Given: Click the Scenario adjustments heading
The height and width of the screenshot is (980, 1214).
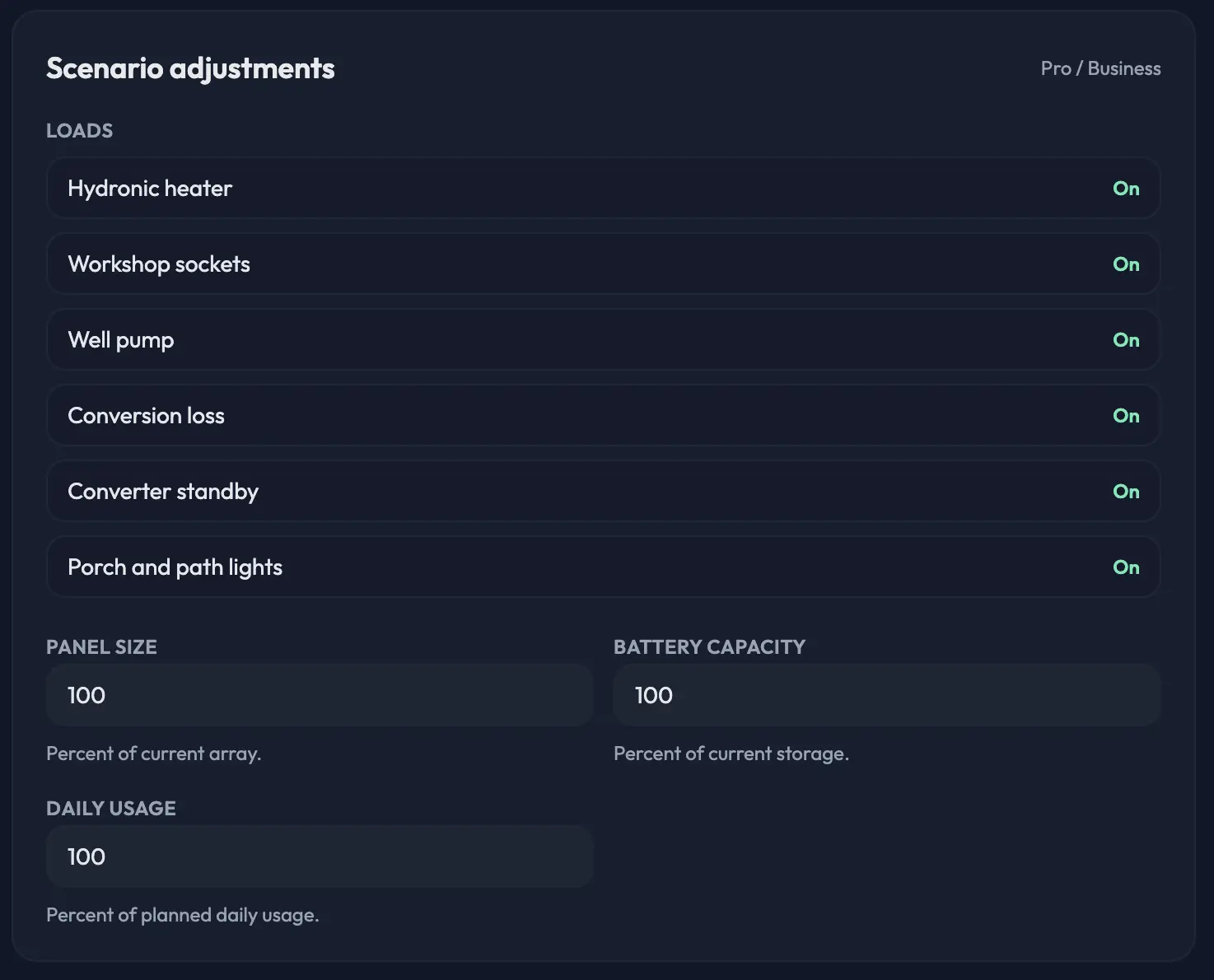Looking at the screenshot, I should (190, 68).
